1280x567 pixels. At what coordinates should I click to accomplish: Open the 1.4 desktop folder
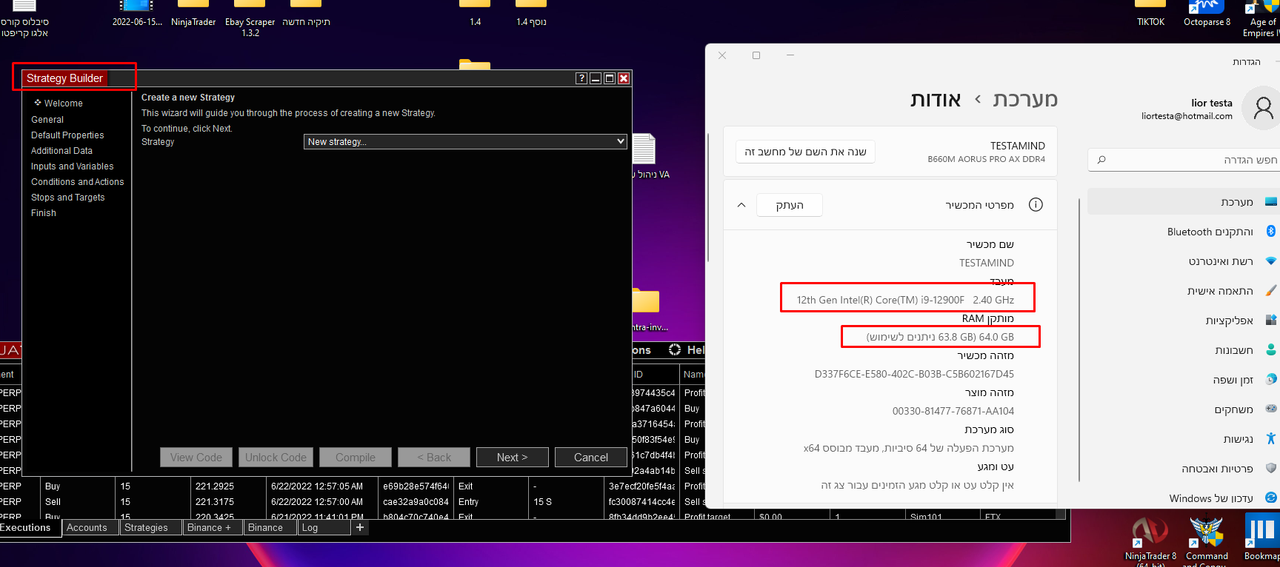click(x=475, y=13)
